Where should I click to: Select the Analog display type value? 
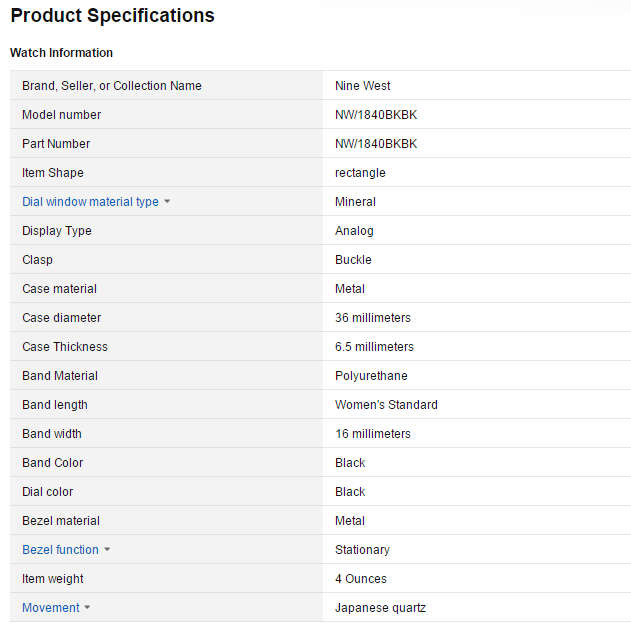tap(354, 231)
